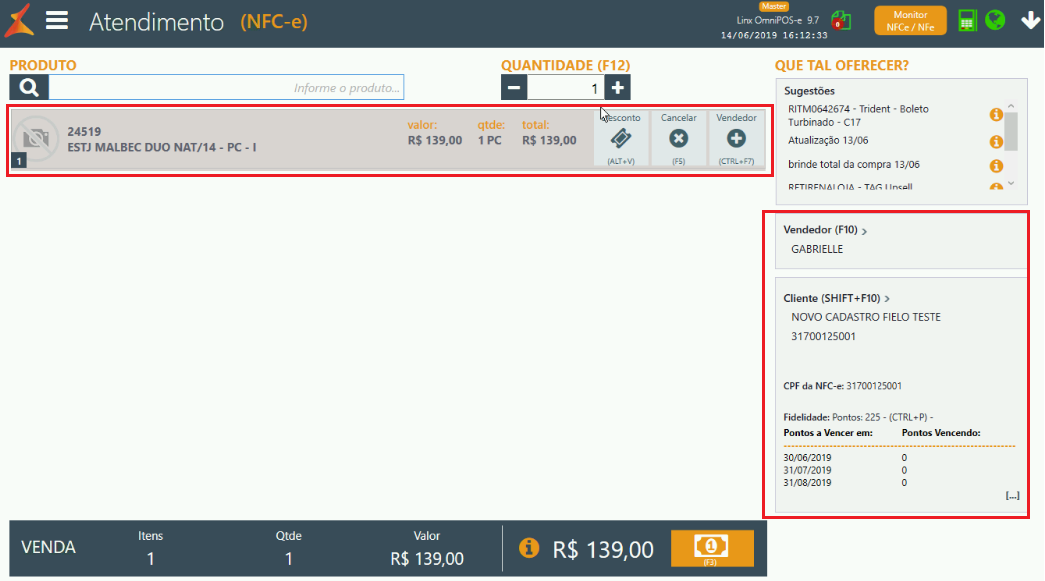Select suggestion 'Atualização 13/06'
The height and width of the screenshot is (581, 1045).
tap(828, 141)
